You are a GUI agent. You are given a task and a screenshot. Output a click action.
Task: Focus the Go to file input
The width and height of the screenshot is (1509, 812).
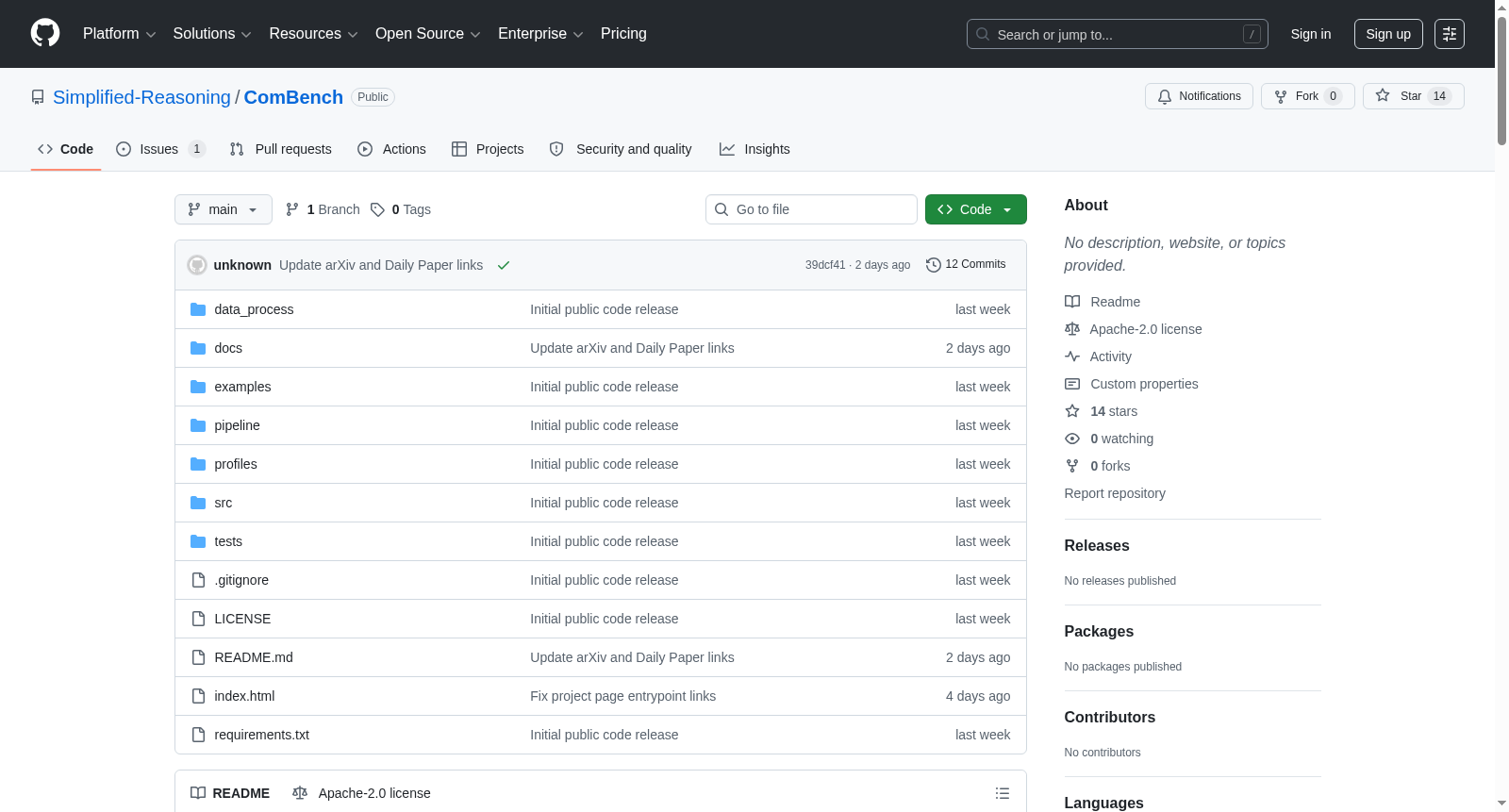(811, 209)
